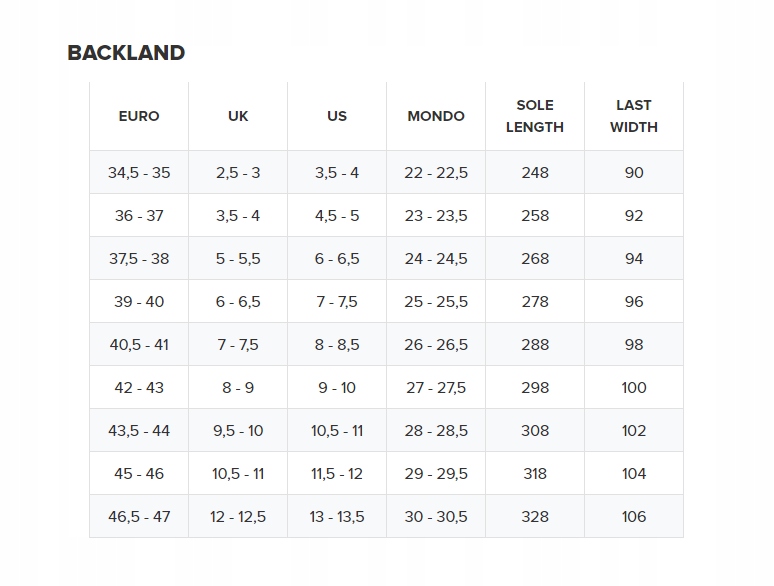Select sole length value 298
Screen dimensions: 774x586
535,388
